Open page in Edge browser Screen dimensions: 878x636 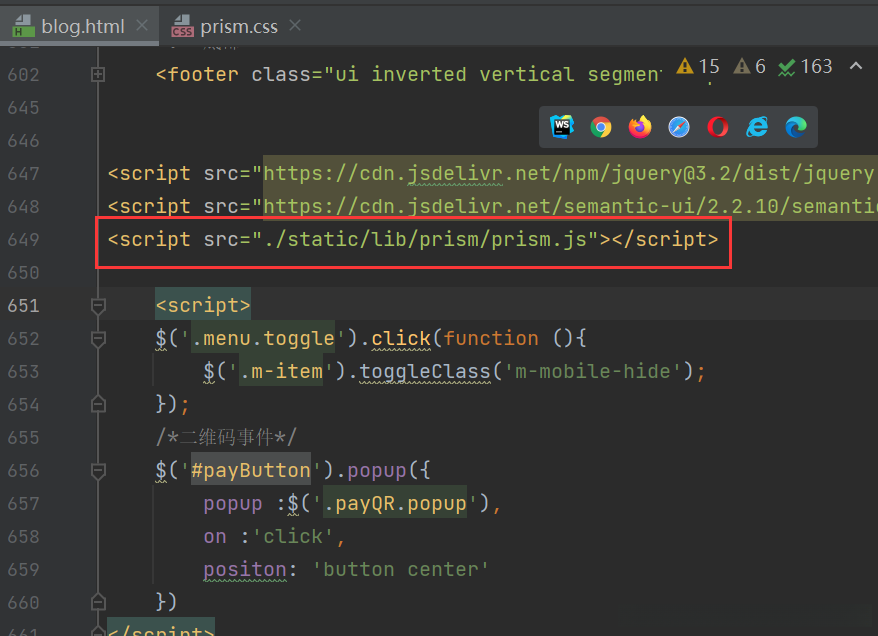[x=796, y=127]
